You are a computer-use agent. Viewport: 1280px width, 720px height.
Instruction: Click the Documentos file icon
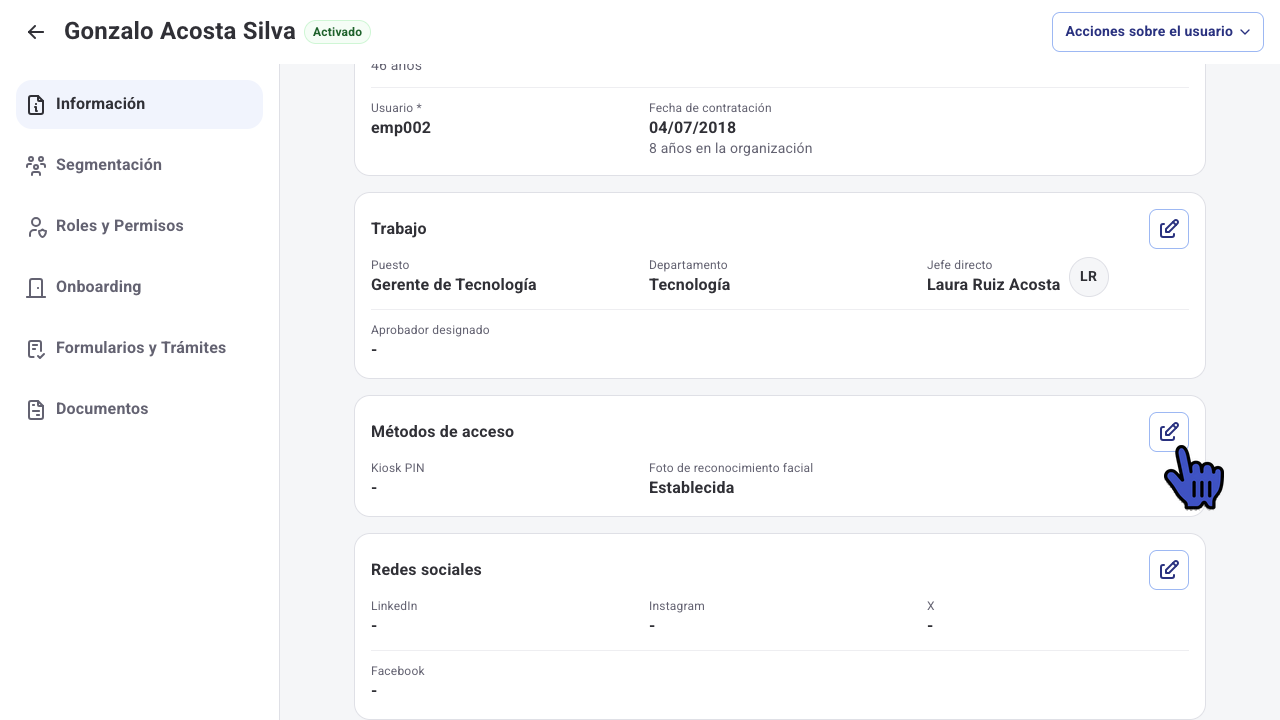pyautogui.click(x=36, y=409)
